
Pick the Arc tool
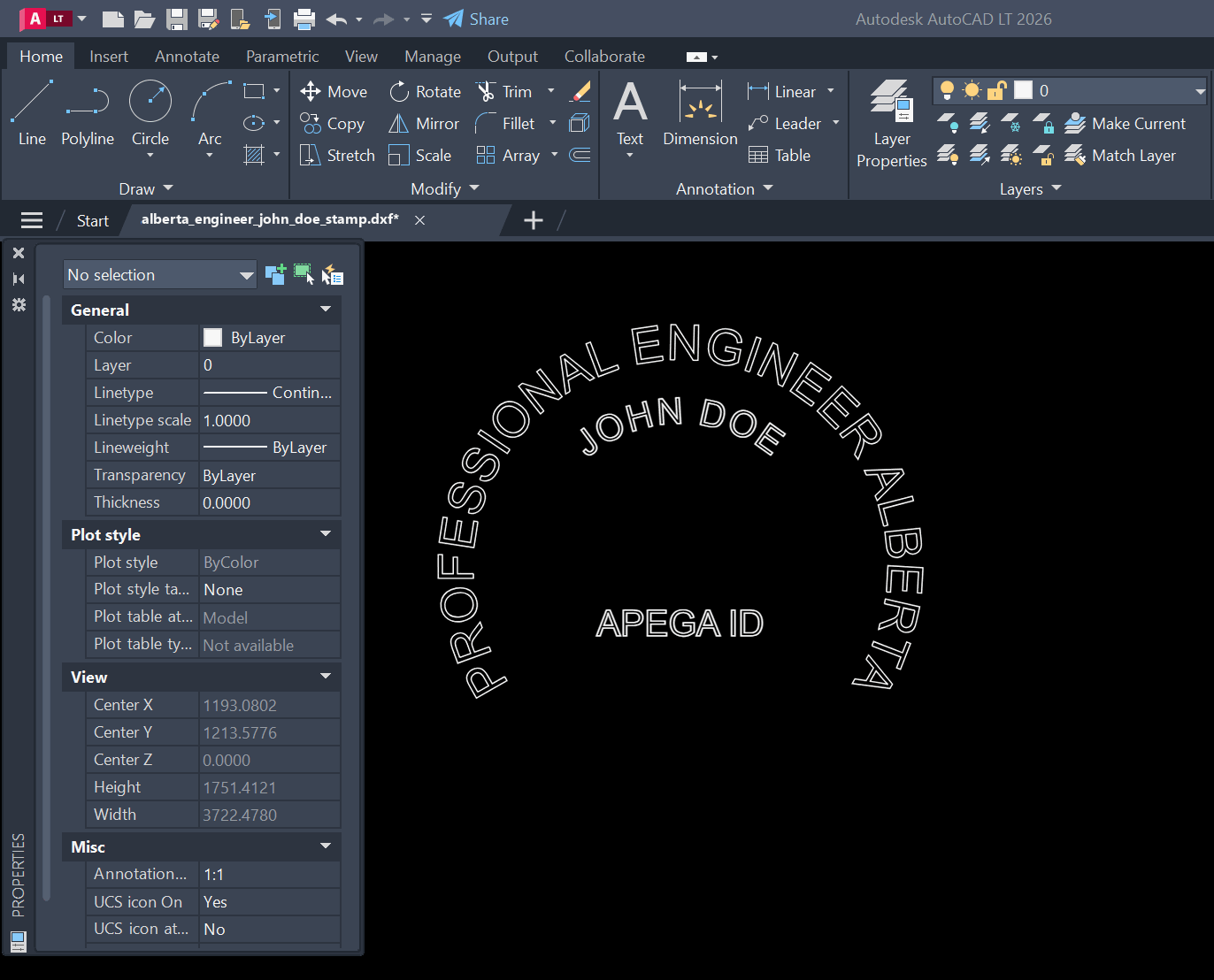[x=210, y=113]
